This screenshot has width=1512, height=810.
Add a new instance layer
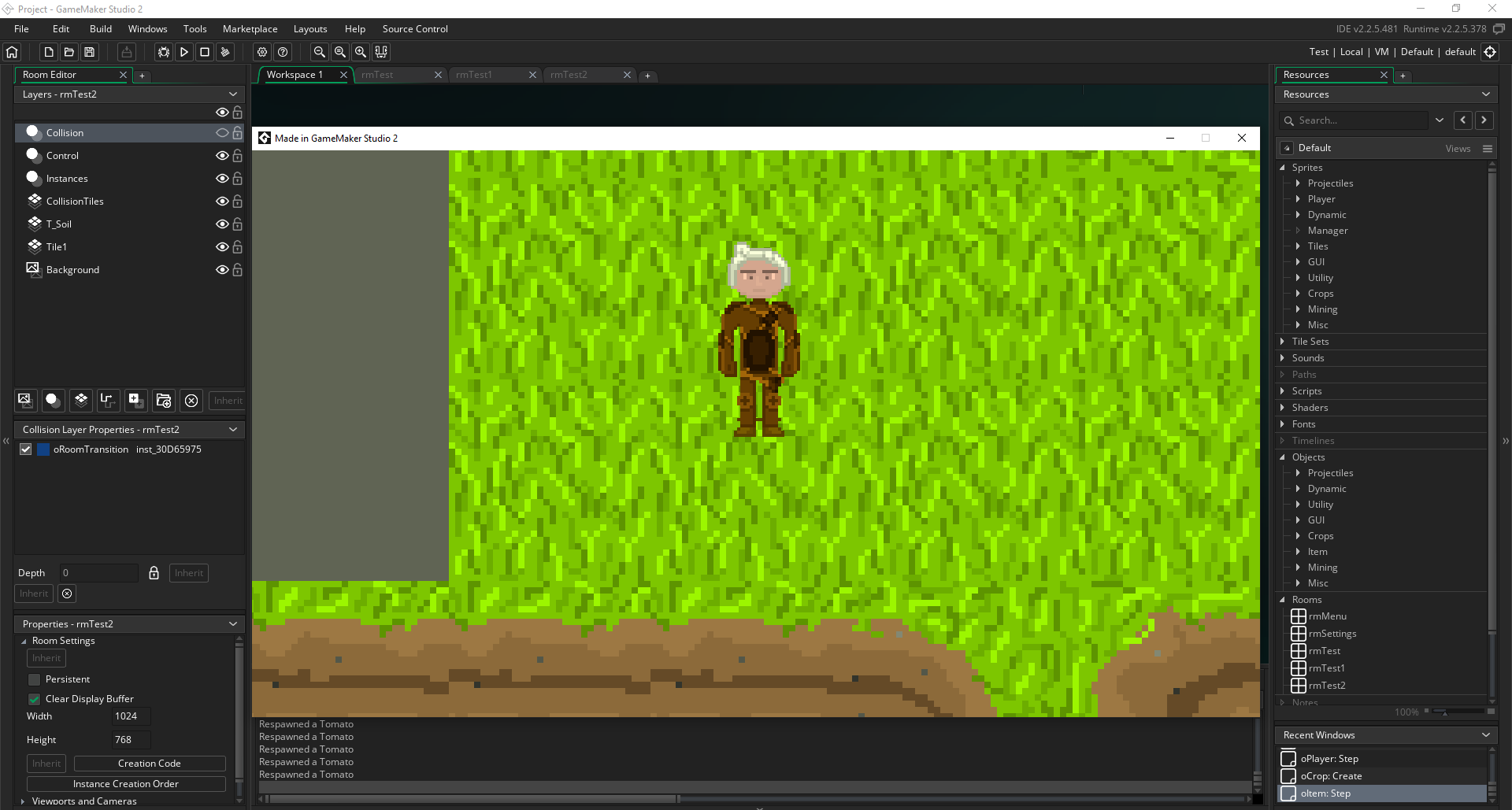pos(53,400)
